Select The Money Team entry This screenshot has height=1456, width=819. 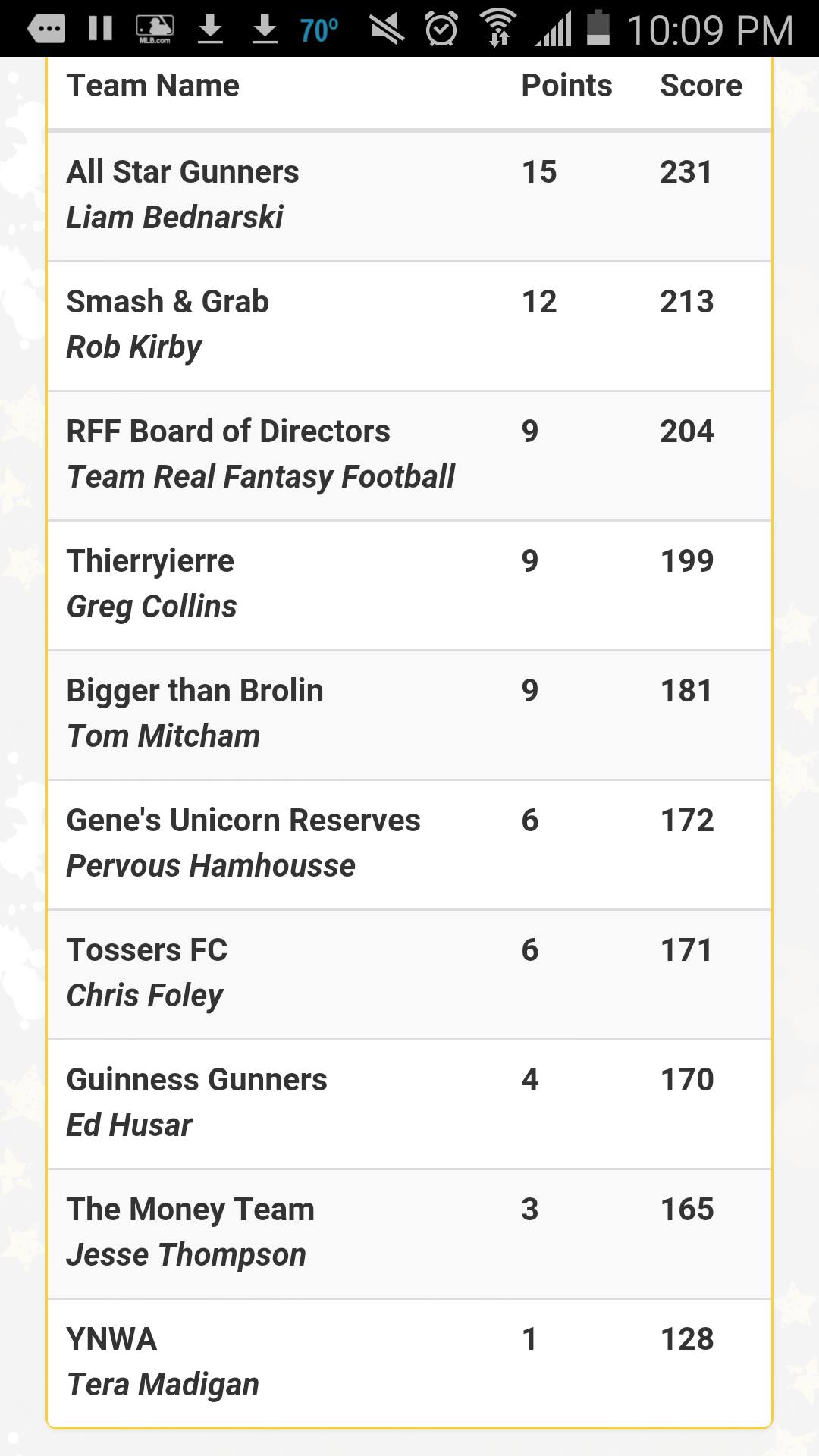tap(409, 1234)
